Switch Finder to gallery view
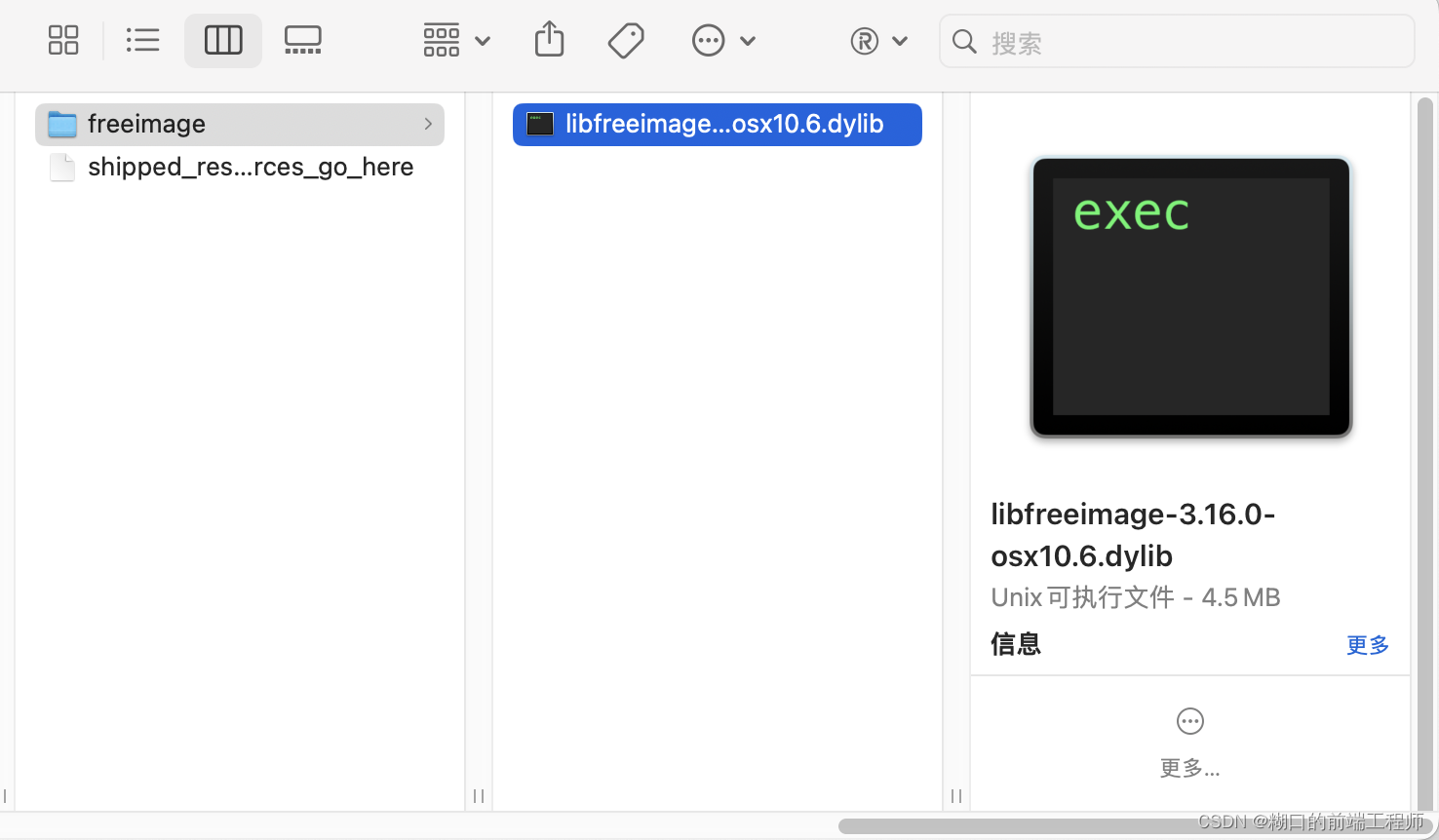This screenshot has width=1439, height=840. pos(303,41)
